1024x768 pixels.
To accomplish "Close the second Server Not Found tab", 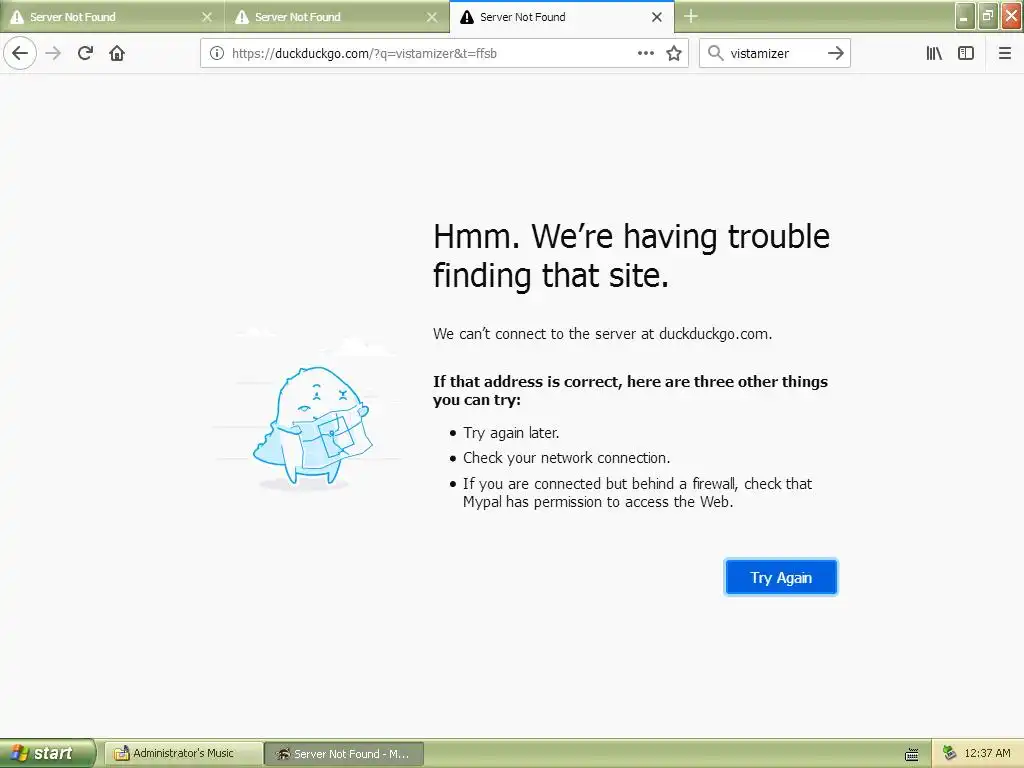I will [x=432, y=17].
